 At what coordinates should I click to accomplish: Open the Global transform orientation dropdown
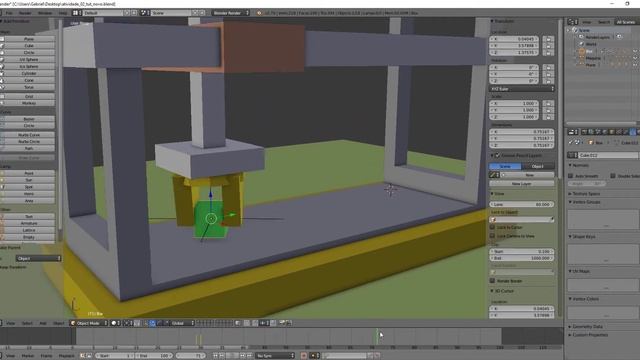[x=182, y=323]
